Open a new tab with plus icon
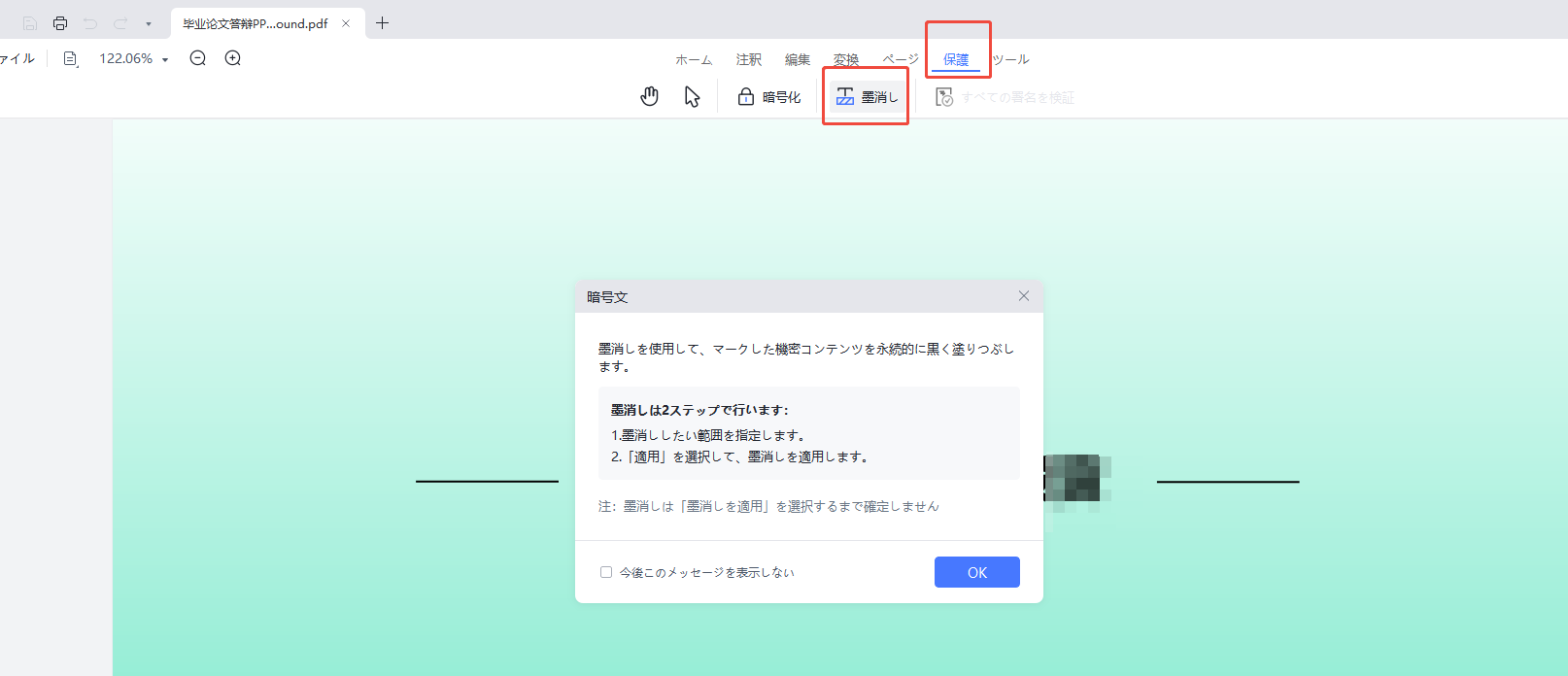 (382, 23)
